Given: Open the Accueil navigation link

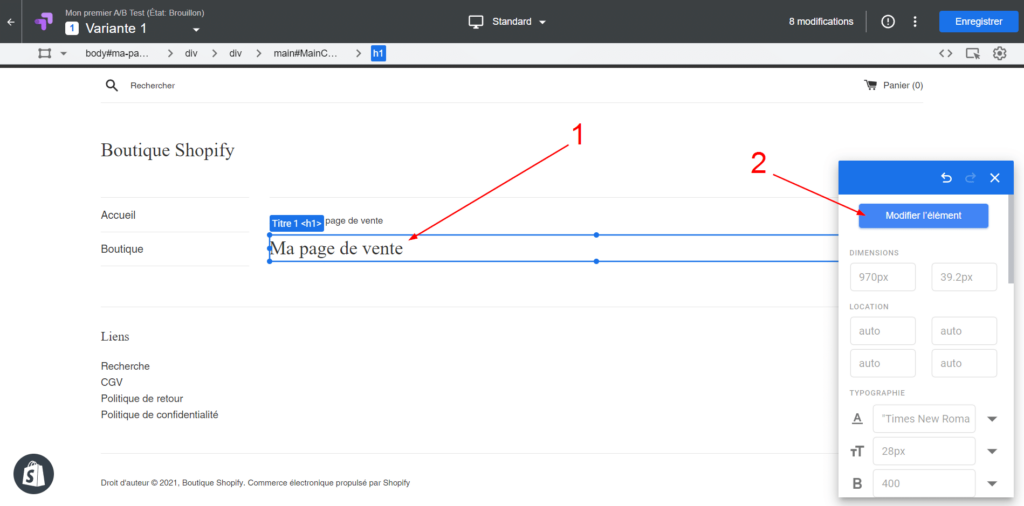Looking at the screenshot, I should 118,215.
